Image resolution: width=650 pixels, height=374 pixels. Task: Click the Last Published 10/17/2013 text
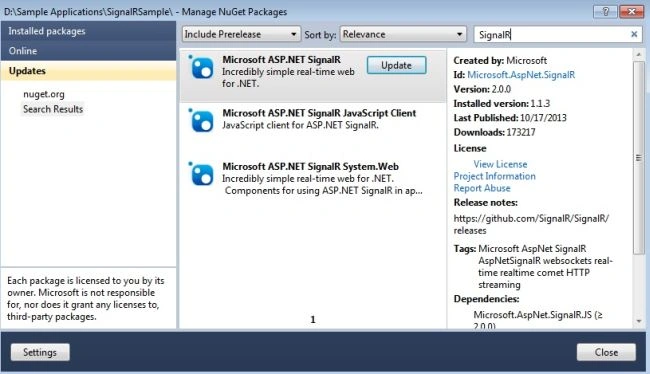(x=510, y=118)
